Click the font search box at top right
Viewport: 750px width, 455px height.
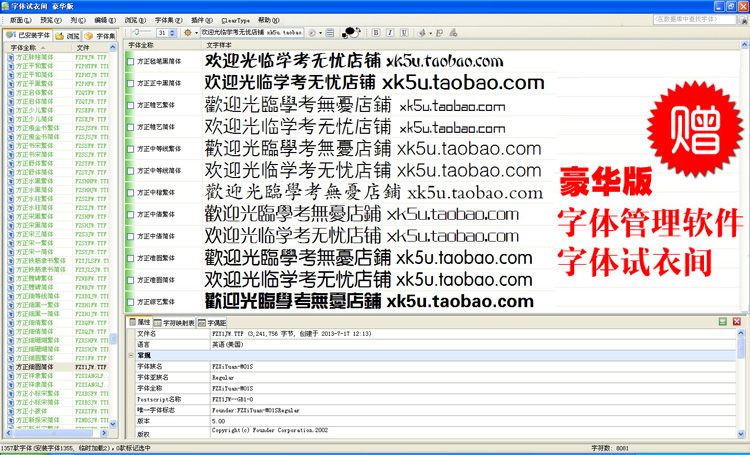pyautogui.click(x=695, y=19)
